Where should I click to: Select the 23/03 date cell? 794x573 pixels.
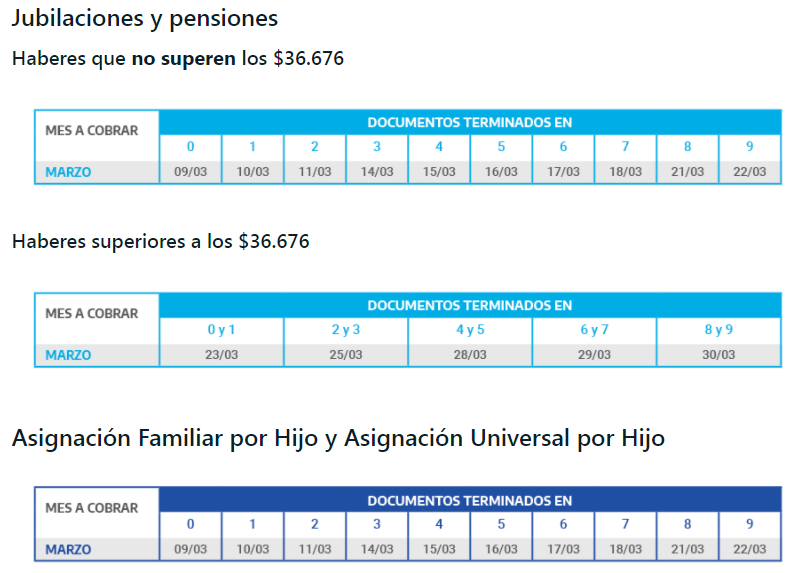(x=221, y=355)
